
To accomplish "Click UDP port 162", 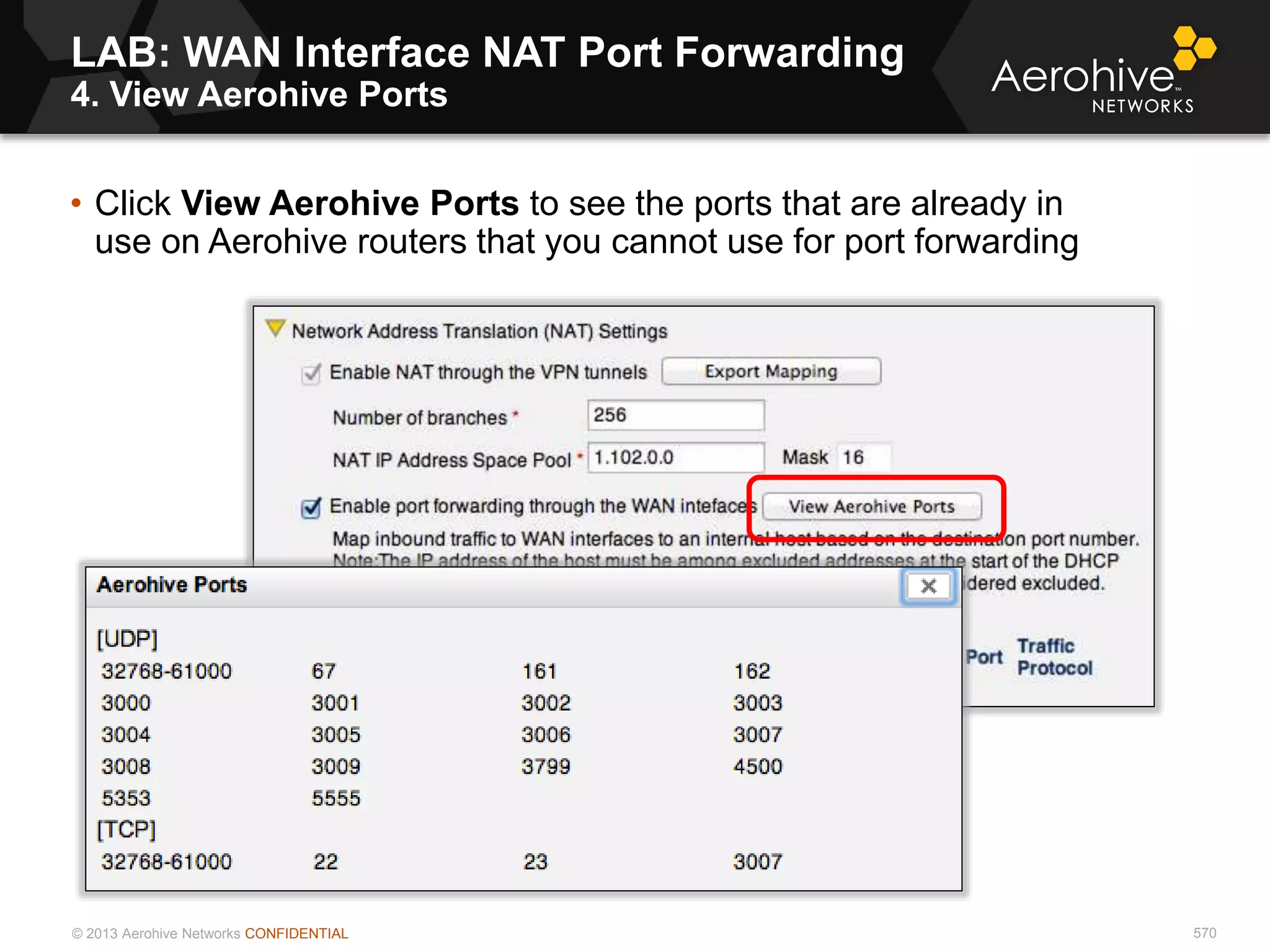I will pyautogui.click(x=752, y=671).
